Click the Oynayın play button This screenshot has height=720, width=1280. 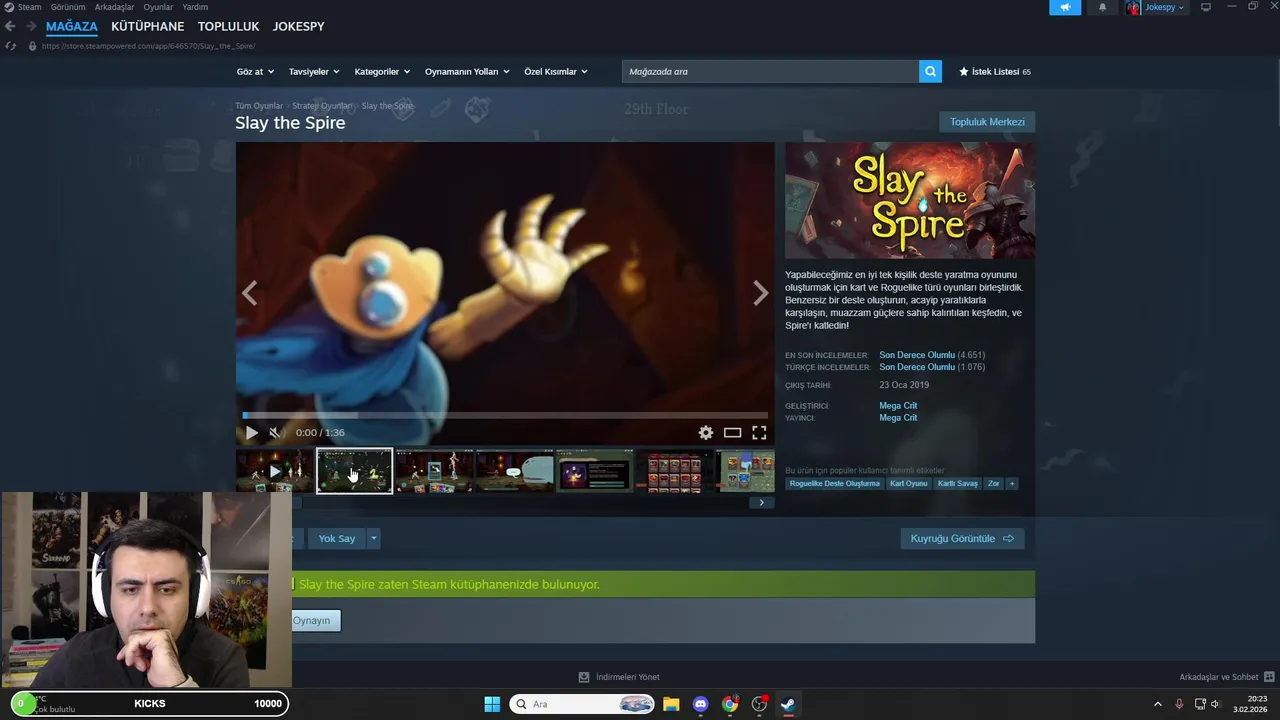pyautogui.click(x=316, y=620)
